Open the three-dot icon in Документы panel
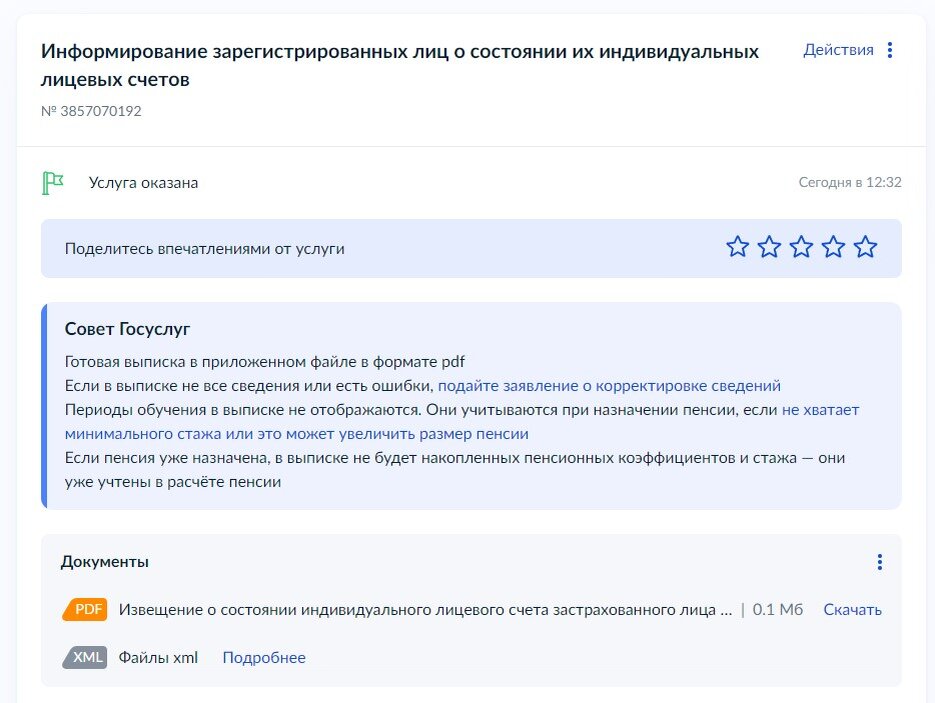 coord(880,562)
